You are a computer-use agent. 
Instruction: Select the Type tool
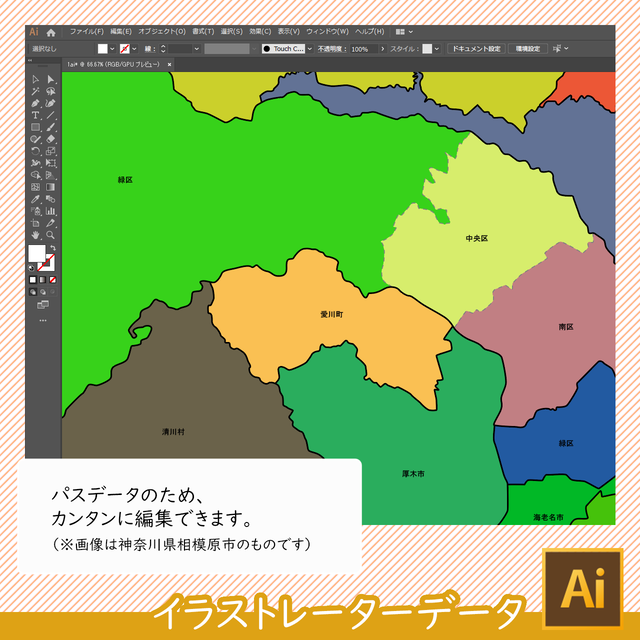point(36,115)
